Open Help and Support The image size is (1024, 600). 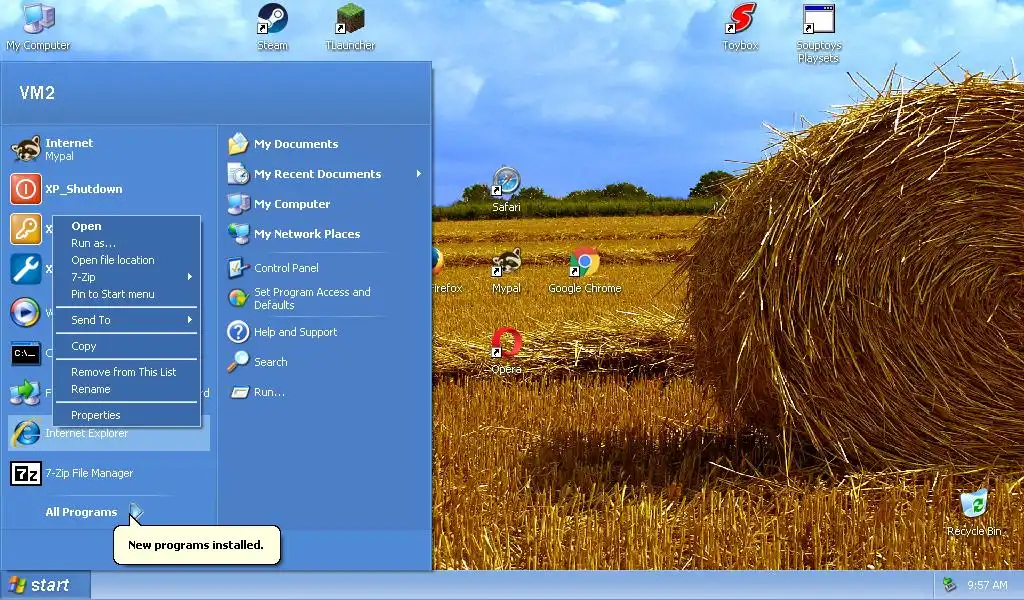(325, 332)
